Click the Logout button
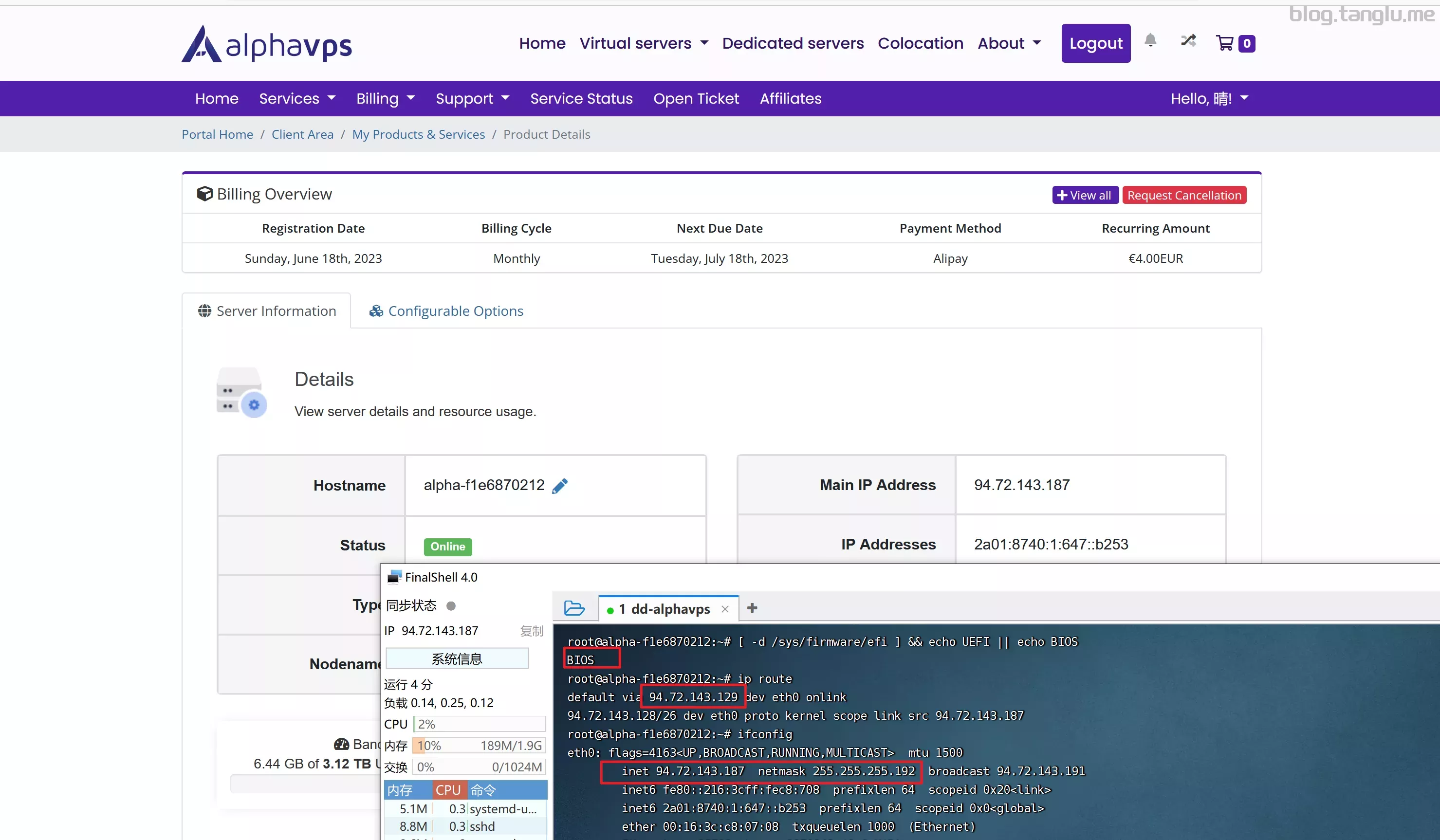The width and height of the screenshot is (1440, 840). (x=1095, y=43)
